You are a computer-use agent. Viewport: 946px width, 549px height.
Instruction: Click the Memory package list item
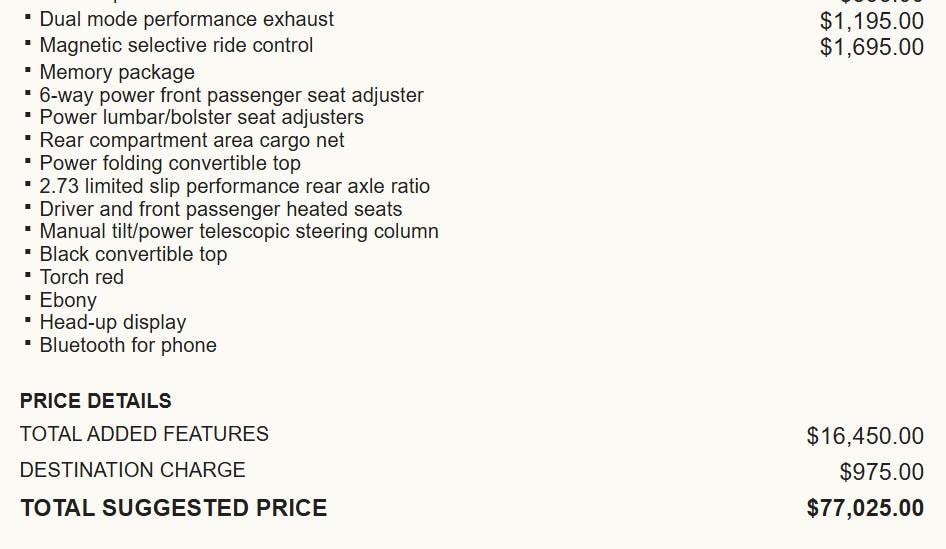coord(117,72)
